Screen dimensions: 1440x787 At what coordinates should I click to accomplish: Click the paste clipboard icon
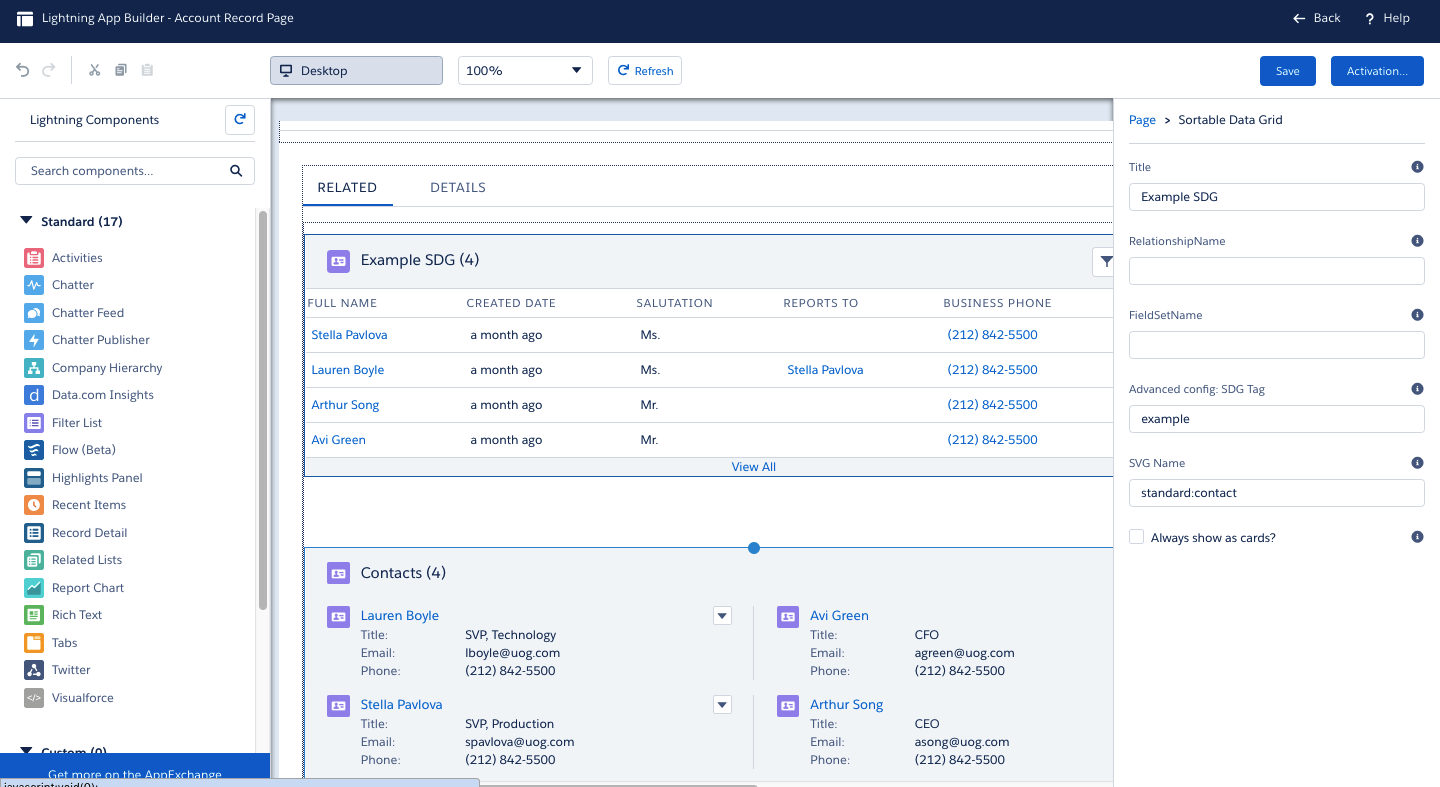click(x=147, y=70)
